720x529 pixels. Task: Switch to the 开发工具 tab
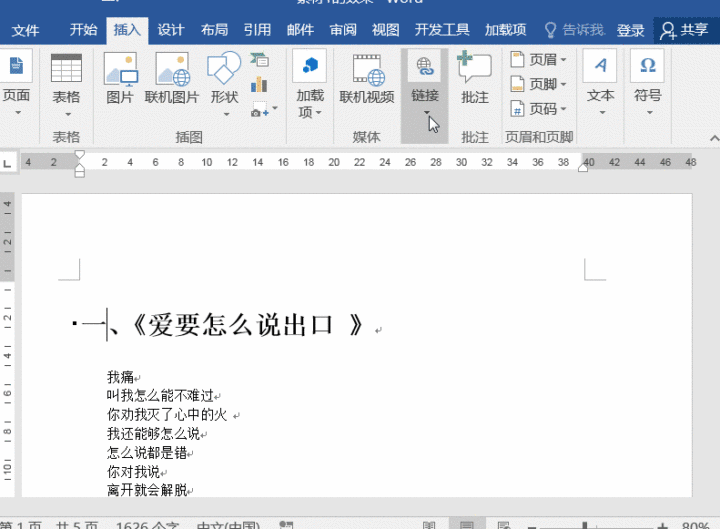point(442,30)
